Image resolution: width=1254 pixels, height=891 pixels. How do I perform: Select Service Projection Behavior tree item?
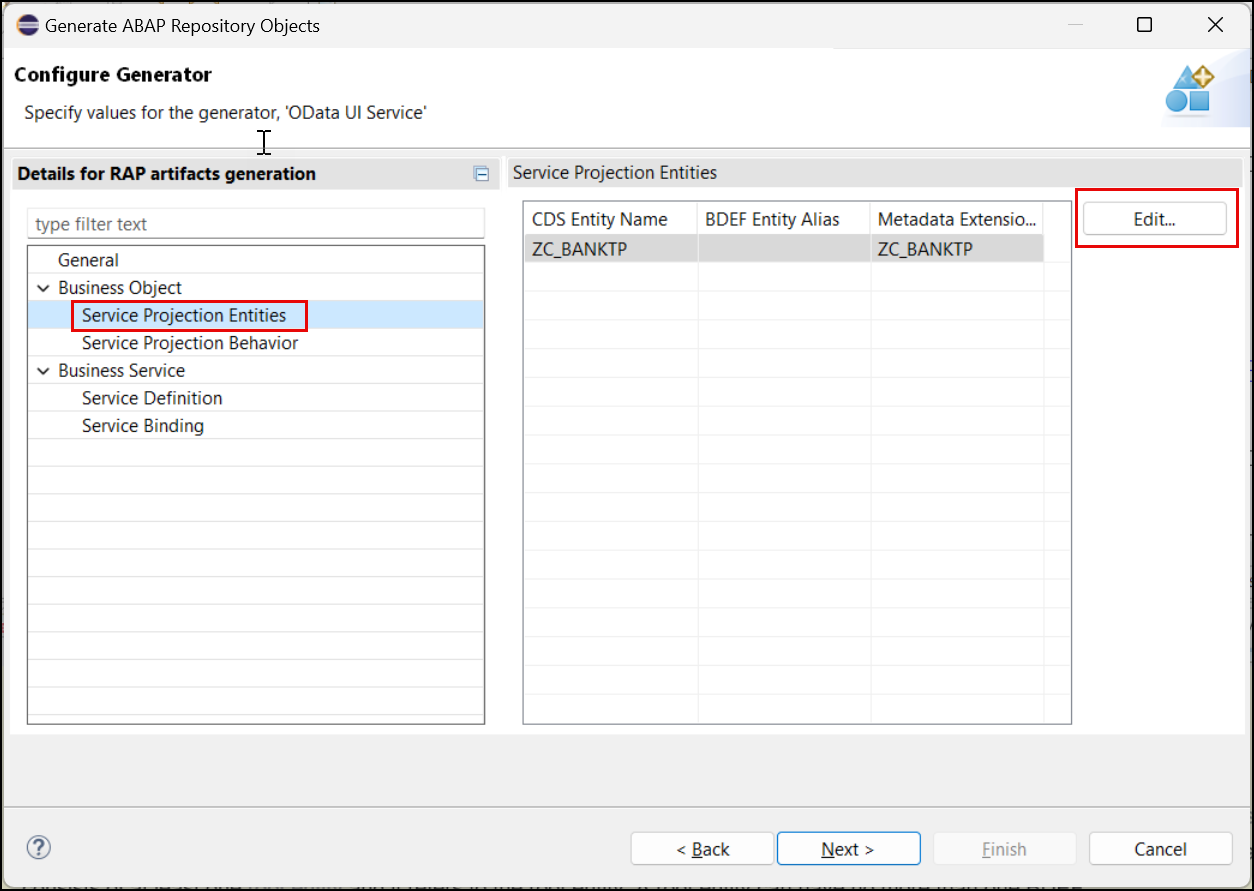click(x=190, y=343)
